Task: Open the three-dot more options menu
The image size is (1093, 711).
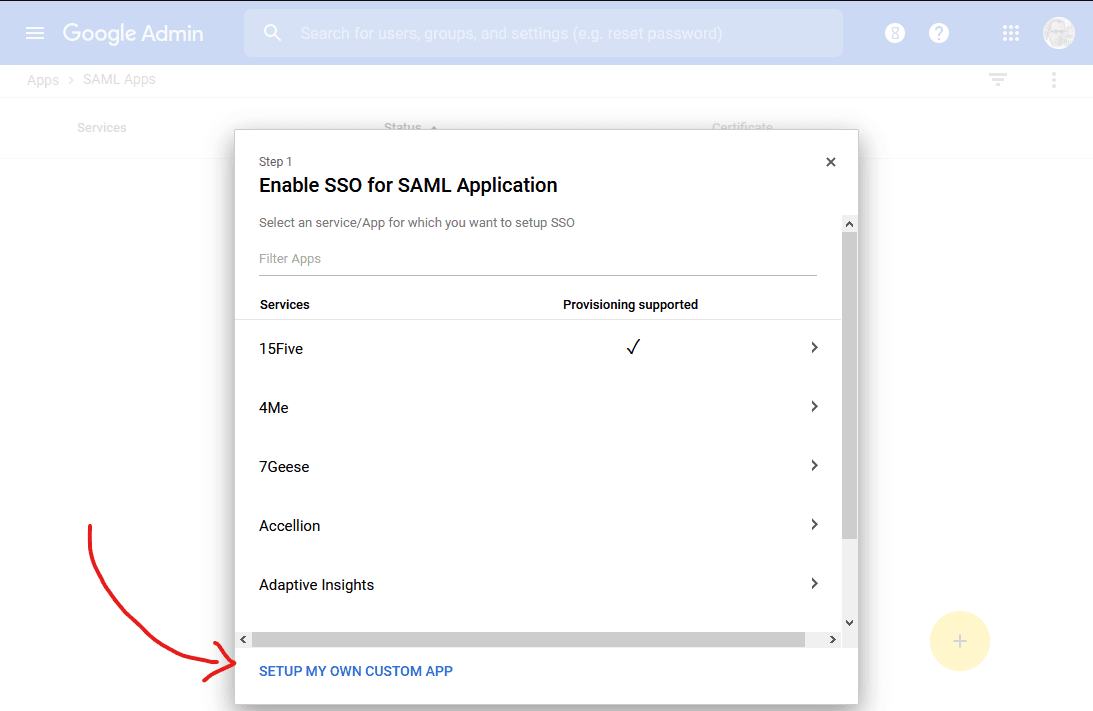Action: coord(1054,80)
